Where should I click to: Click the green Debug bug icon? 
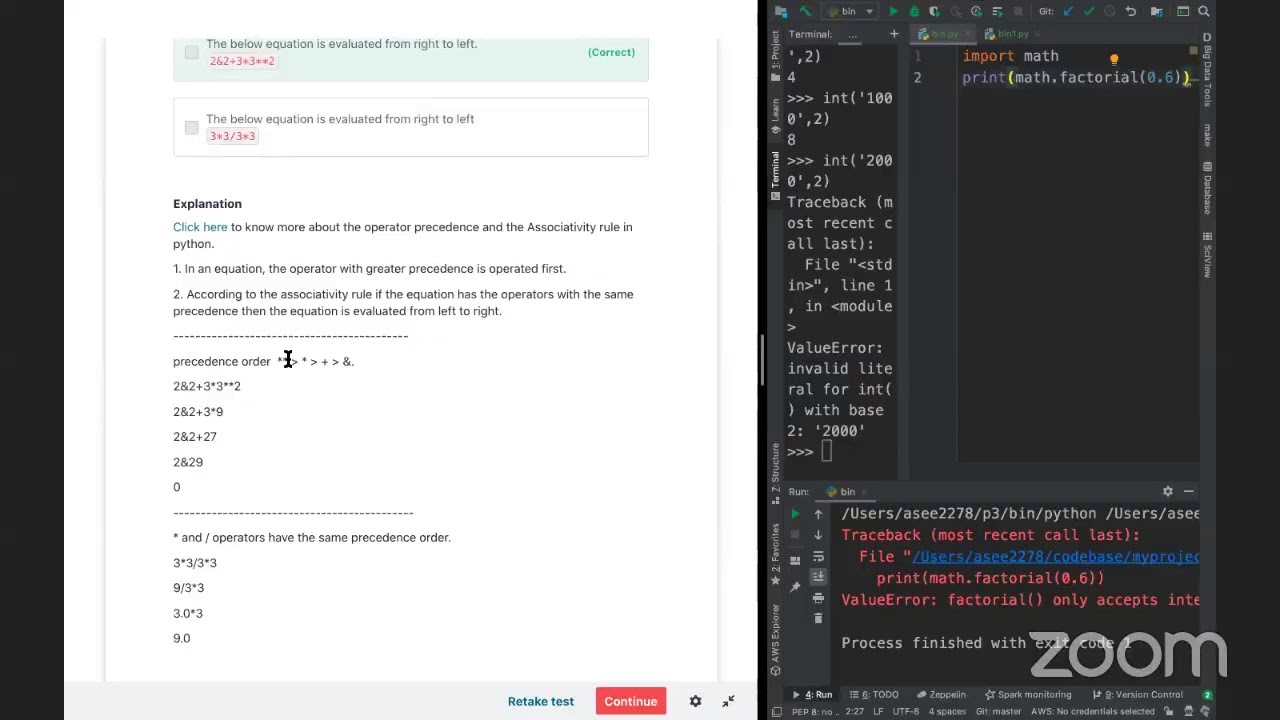[x=914, y=11]
